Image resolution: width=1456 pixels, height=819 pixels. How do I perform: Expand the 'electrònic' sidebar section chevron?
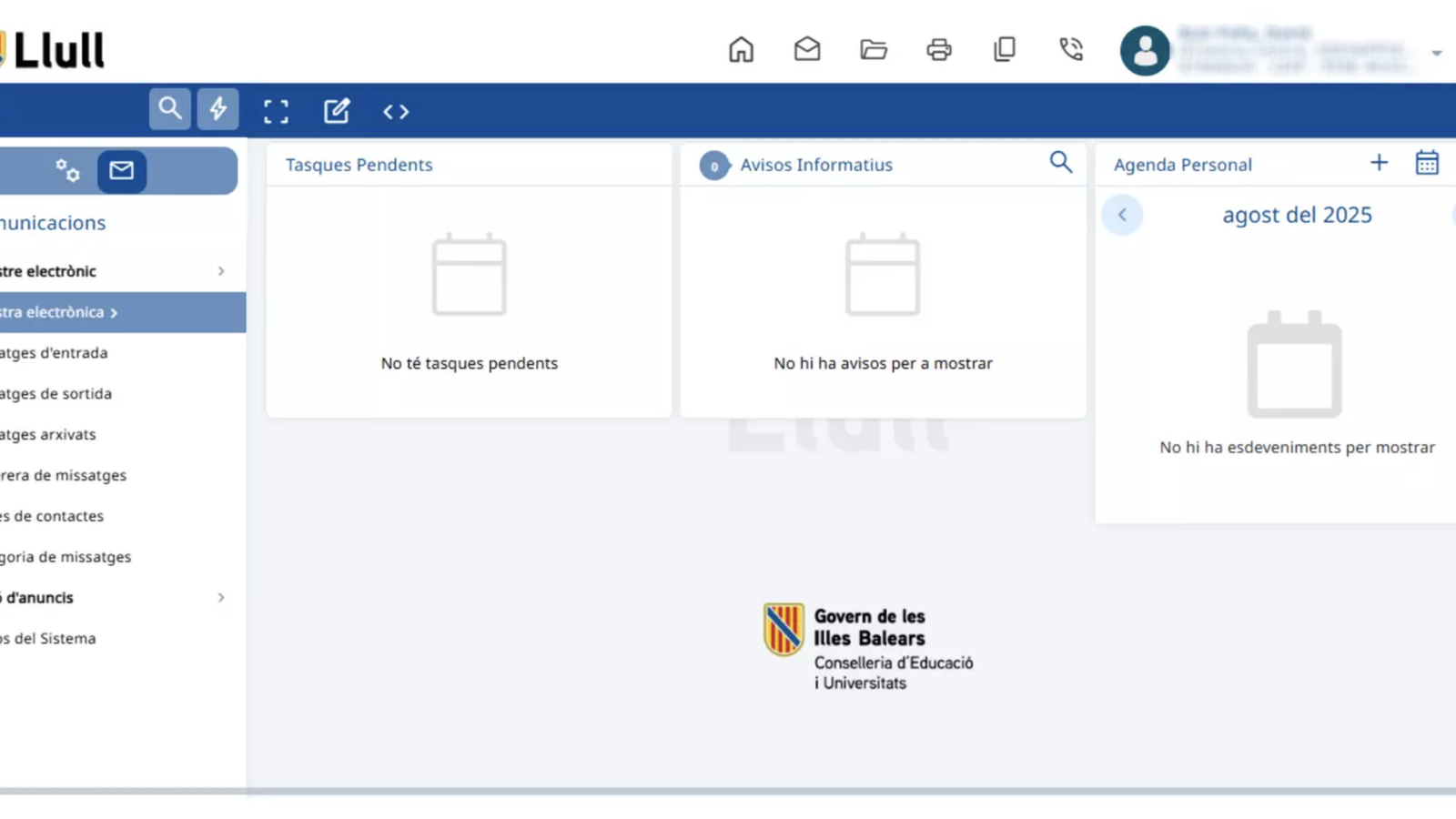point(221,271)
